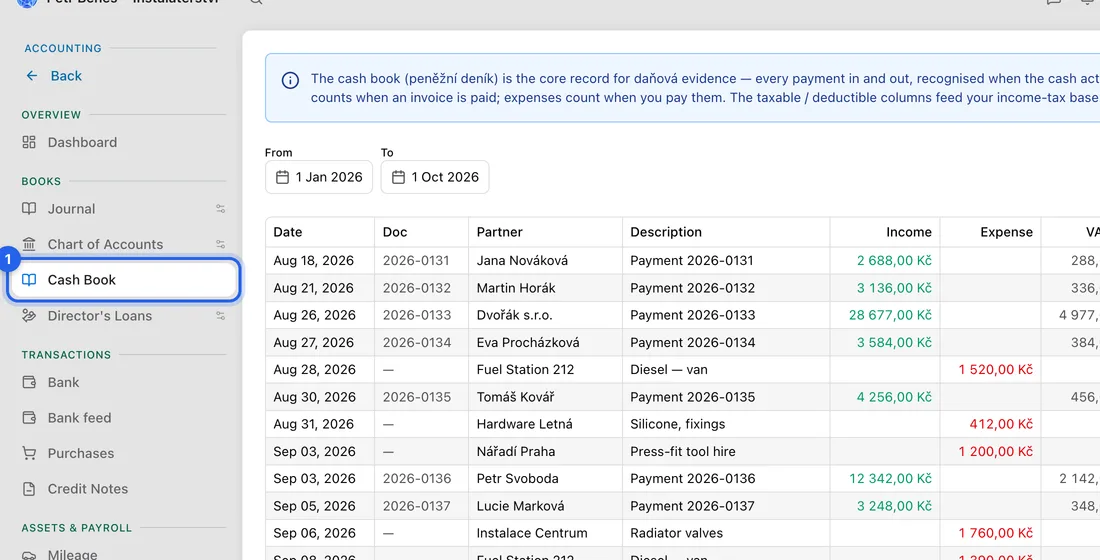
Task: Select document number 2026-0132
Action: [417, 288]
